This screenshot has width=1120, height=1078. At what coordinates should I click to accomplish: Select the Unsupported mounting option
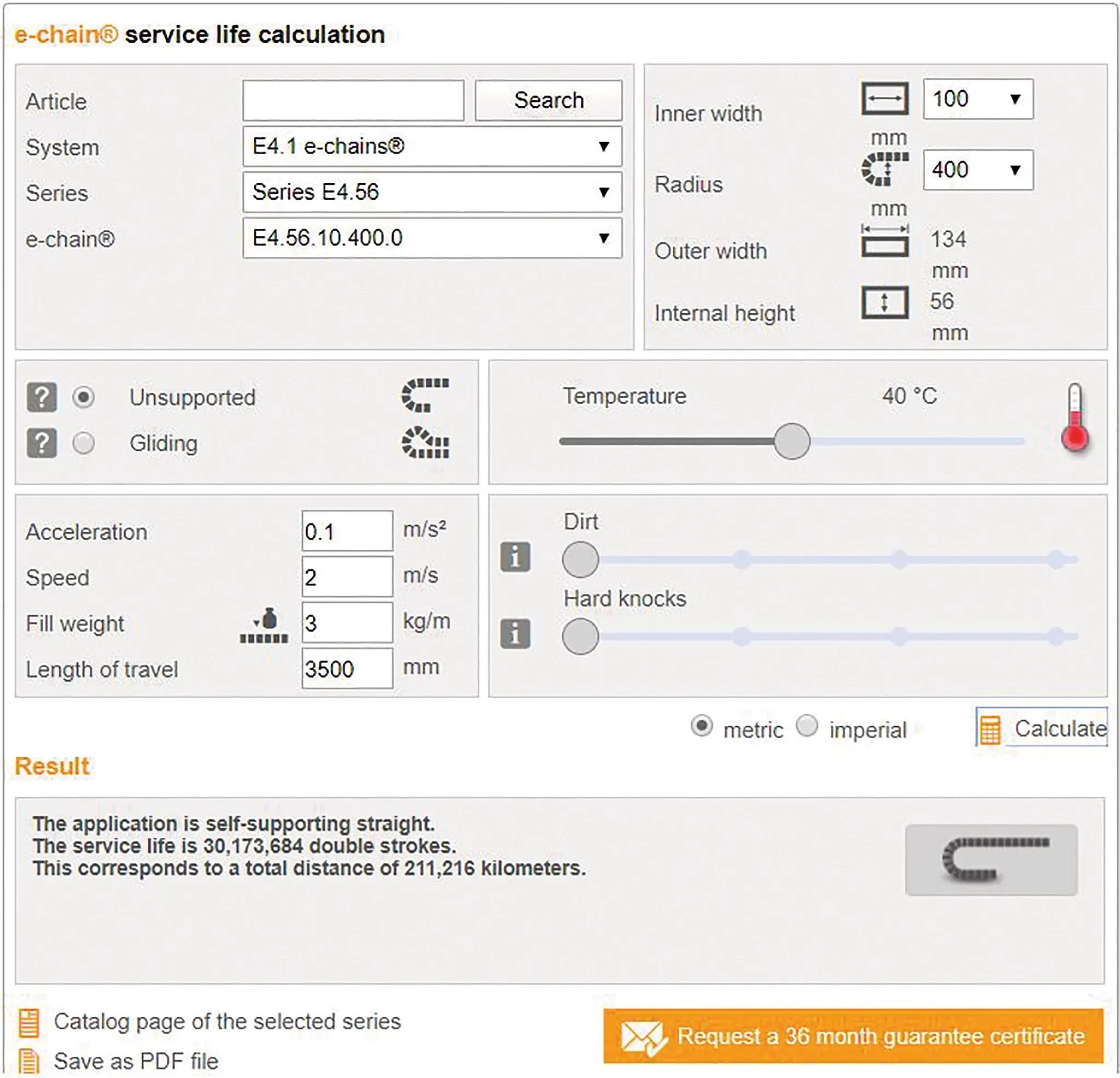tap(84, 397)
